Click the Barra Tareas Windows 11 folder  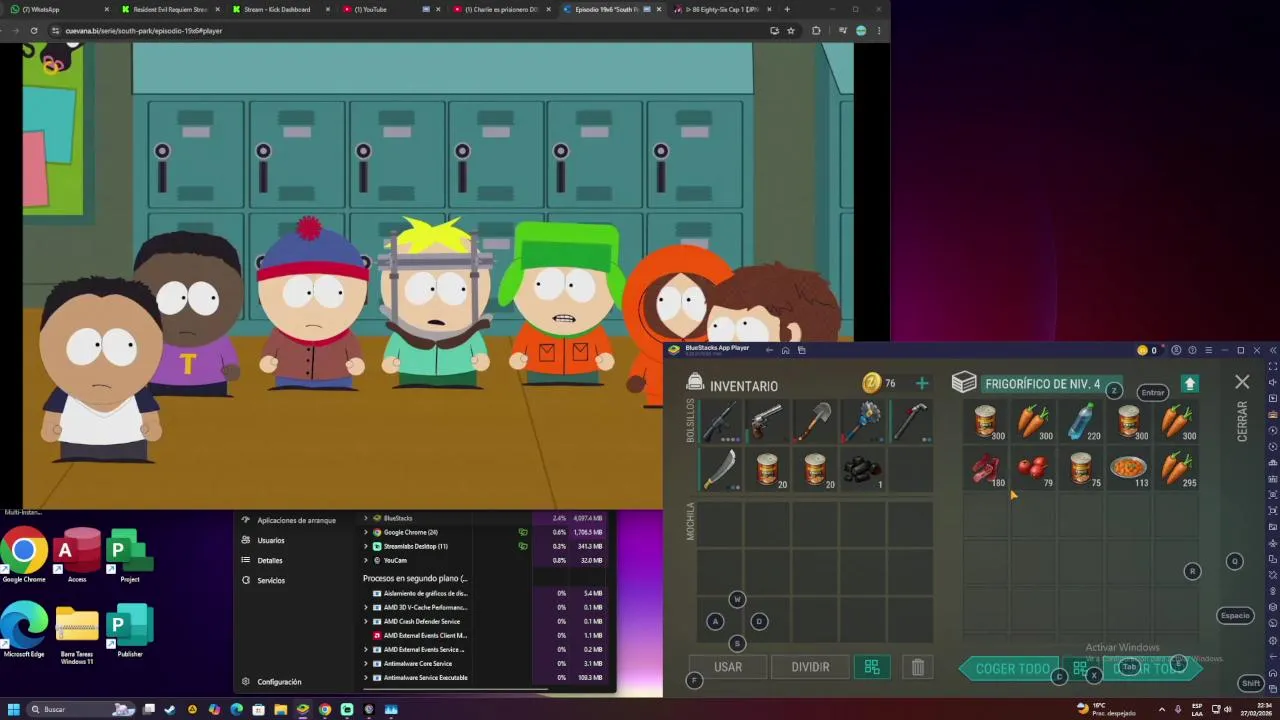(x=77, y=635)
